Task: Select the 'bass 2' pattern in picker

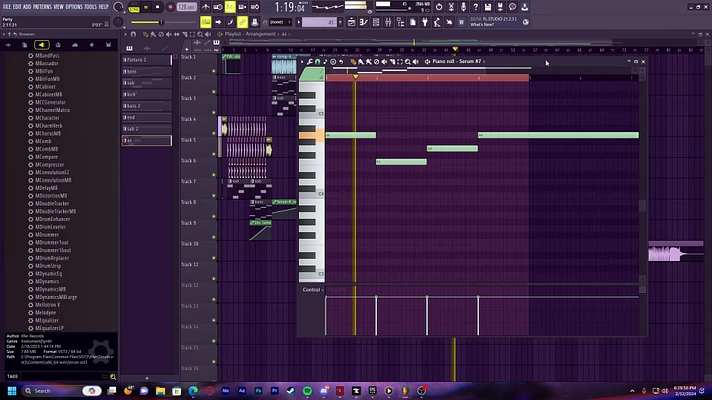Action: [147, 106]
